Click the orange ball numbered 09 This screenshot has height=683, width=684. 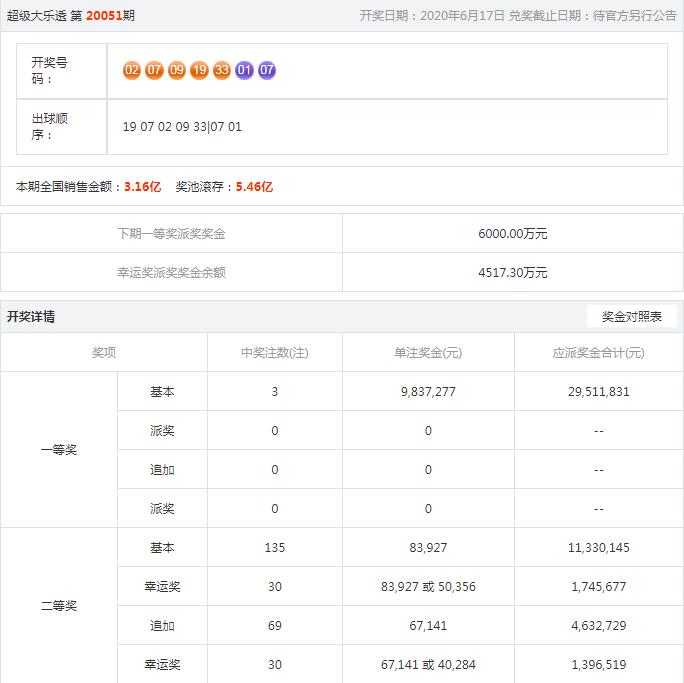click(177, 70)
